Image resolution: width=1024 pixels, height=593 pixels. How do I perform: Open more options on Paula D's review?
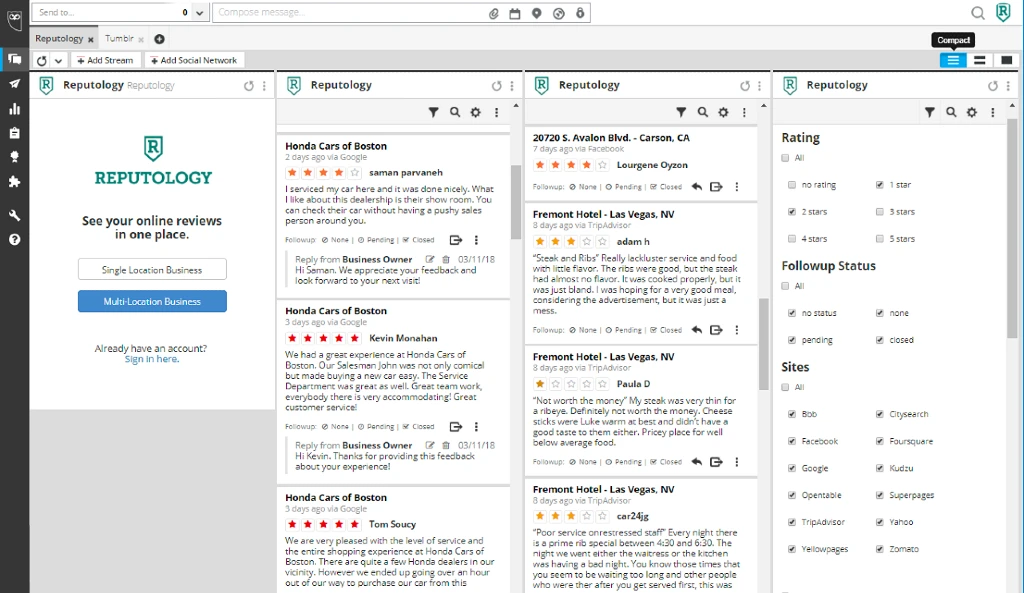coord(737,462)
